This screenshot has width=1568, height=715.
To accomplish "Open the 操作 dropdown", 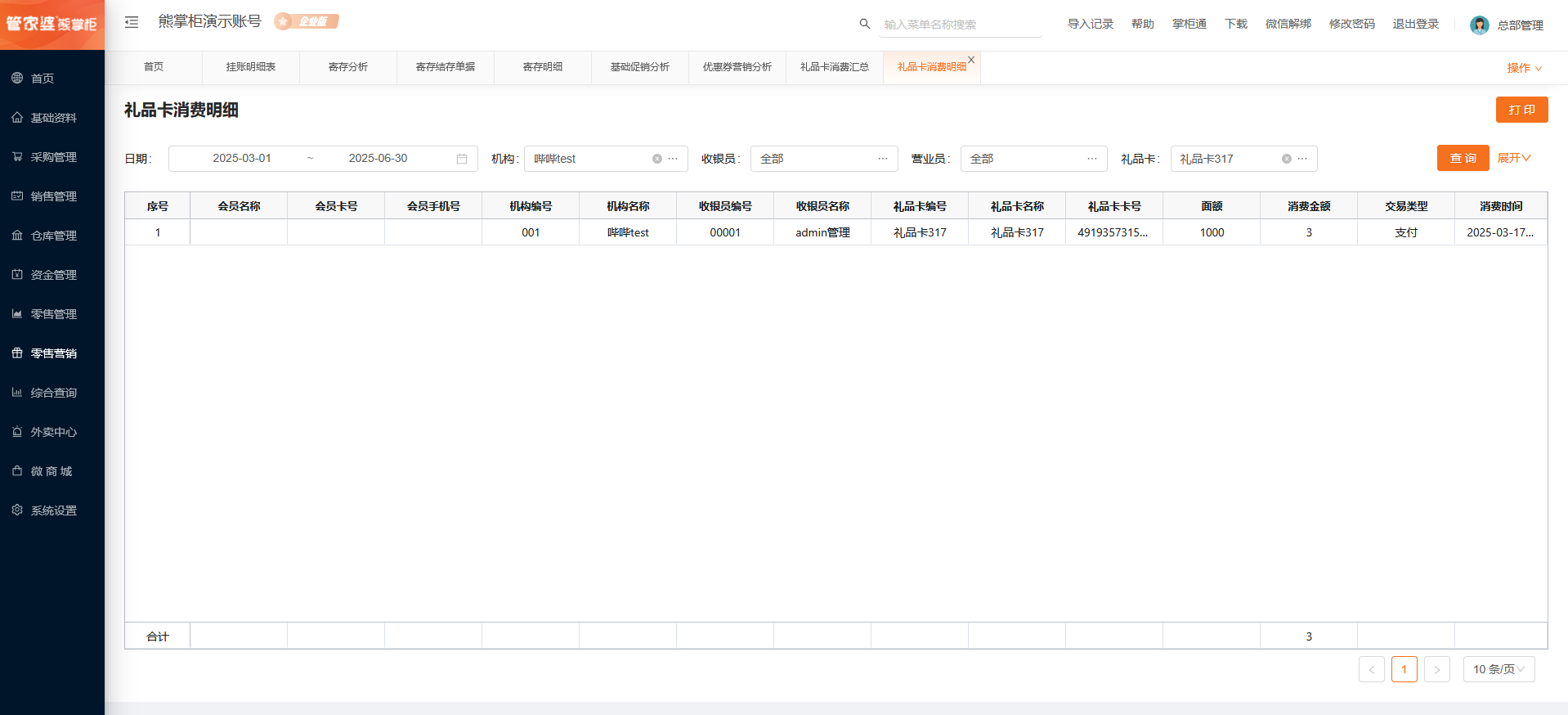I will (x=1525, y=68).
